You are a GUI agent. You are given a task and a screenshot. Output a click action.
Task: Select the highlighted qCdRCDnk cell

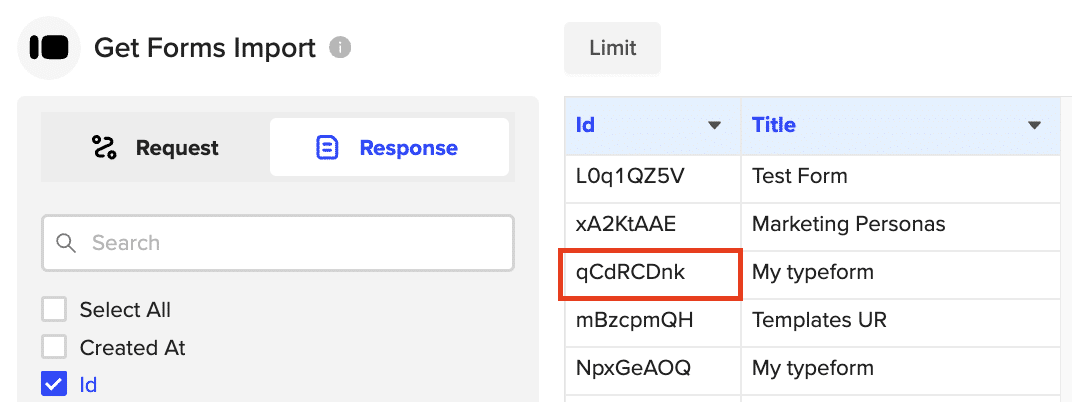(651, 273)
